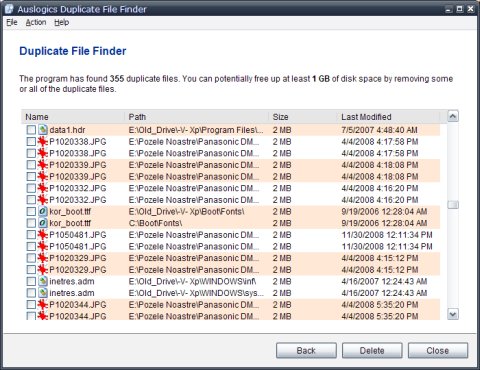Click font icon of kor_boot.ttf in E:\Old_Drive

[x=43, y=211]
